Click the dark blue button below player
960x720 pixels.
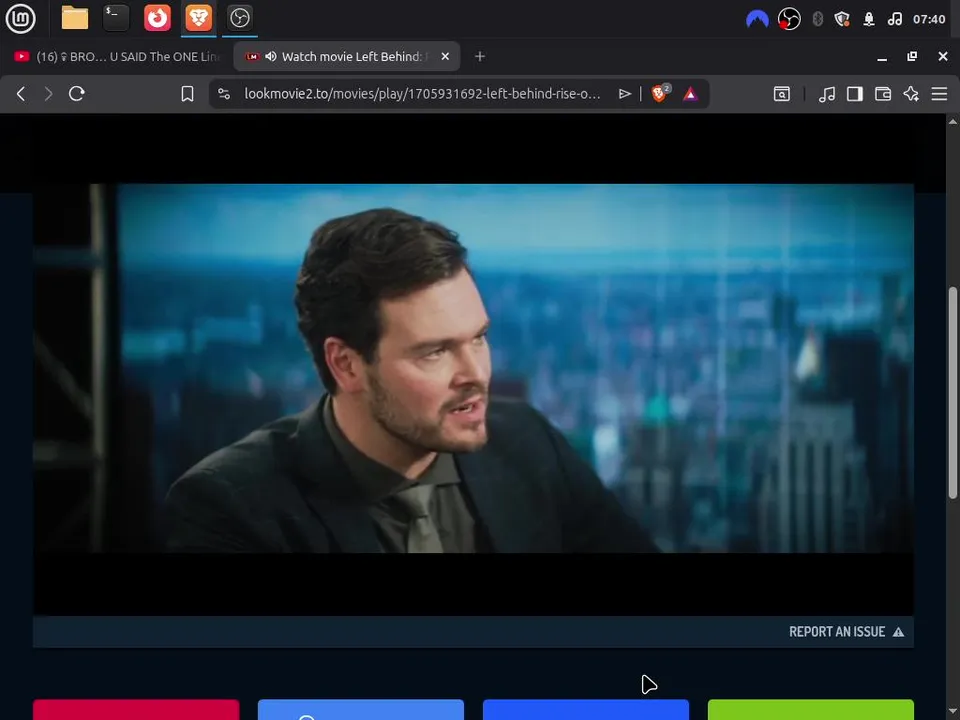click(586, 710)
